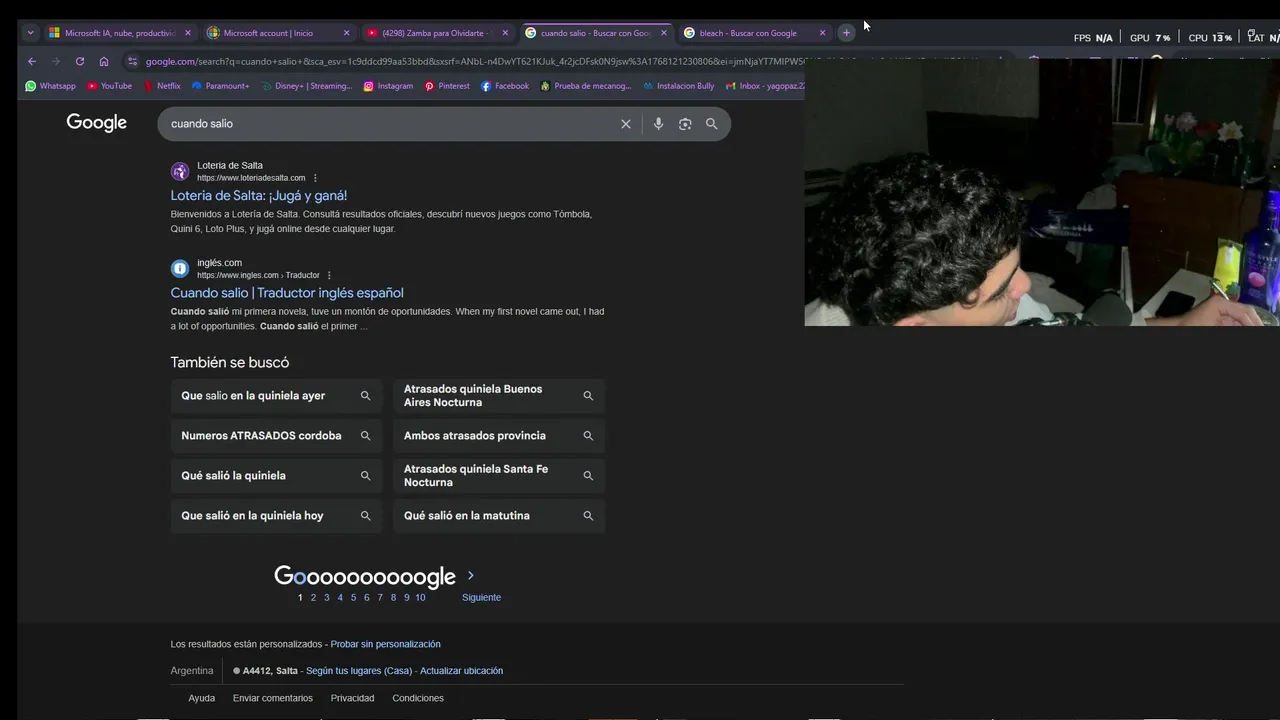The image size is (1280, 720).
Task: Go back to previous page
Action: tap(31, 61)
